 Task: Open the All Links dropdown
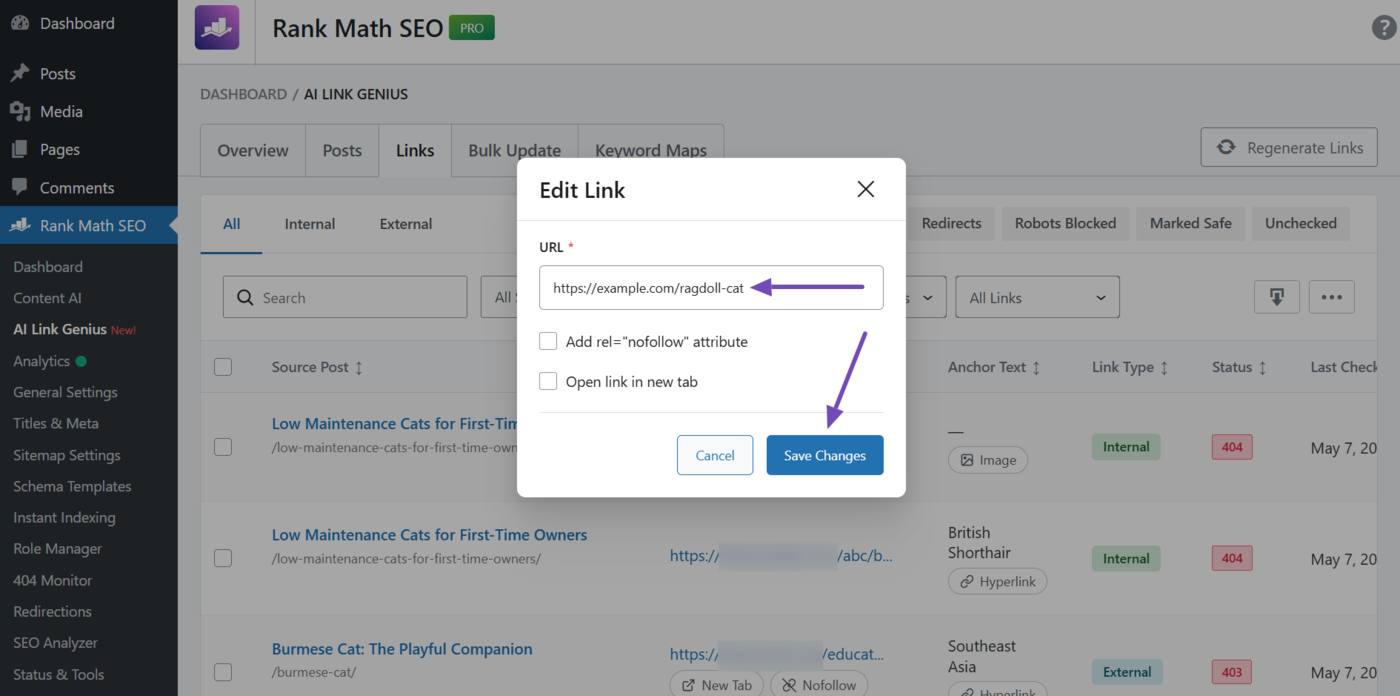[1038, 297]
